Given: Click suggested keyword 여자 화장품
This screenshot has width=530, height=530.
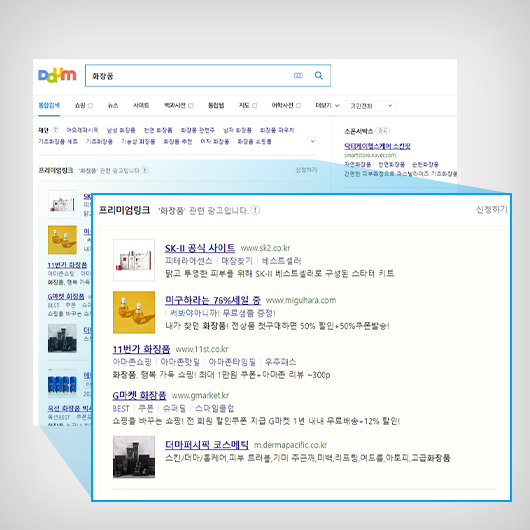Looking at the screenshot, I should [x=215, y=141].
